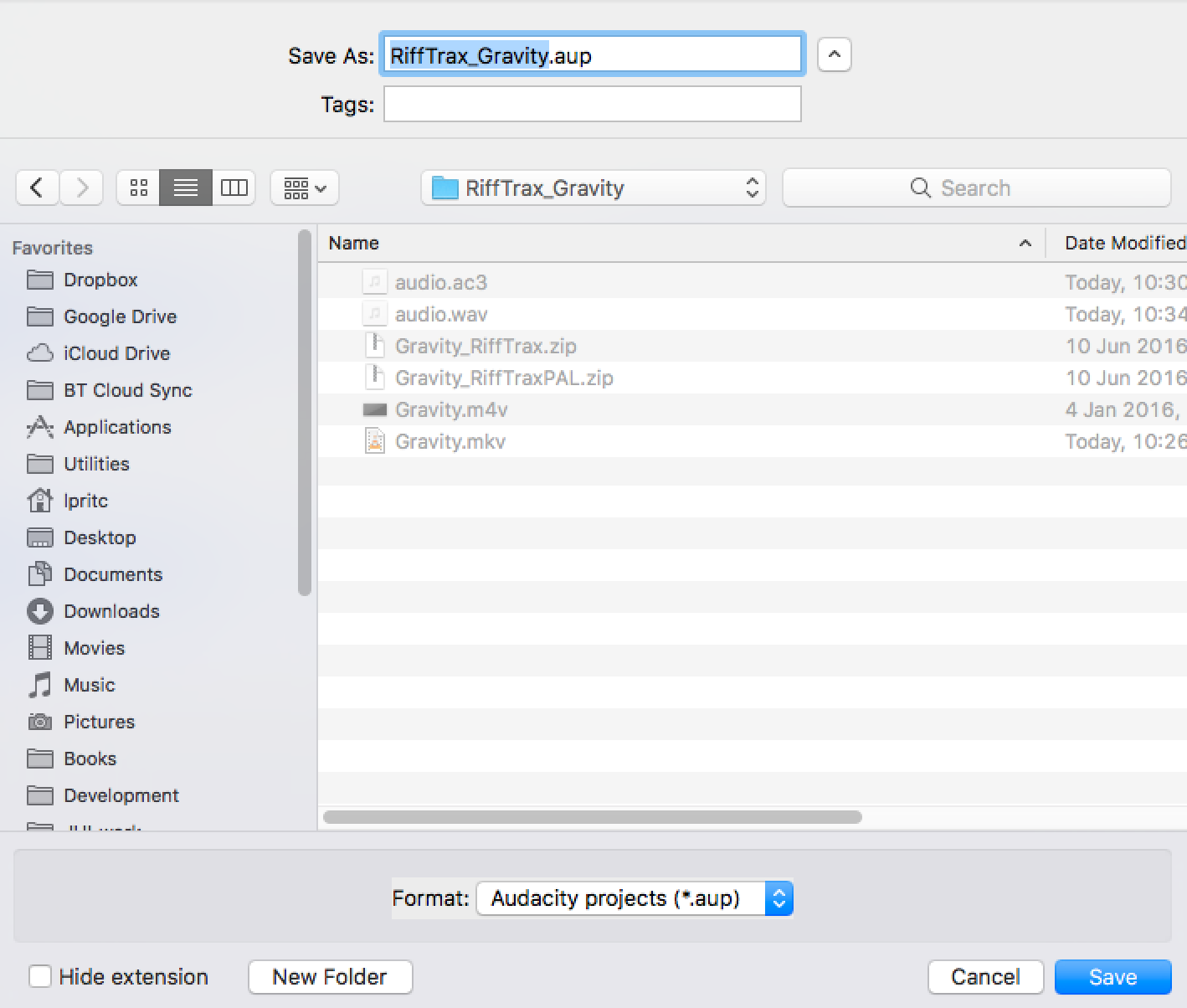Open Desktop in the sidebar
This screenshot has height=1008, width=1187.
point(100,537)
